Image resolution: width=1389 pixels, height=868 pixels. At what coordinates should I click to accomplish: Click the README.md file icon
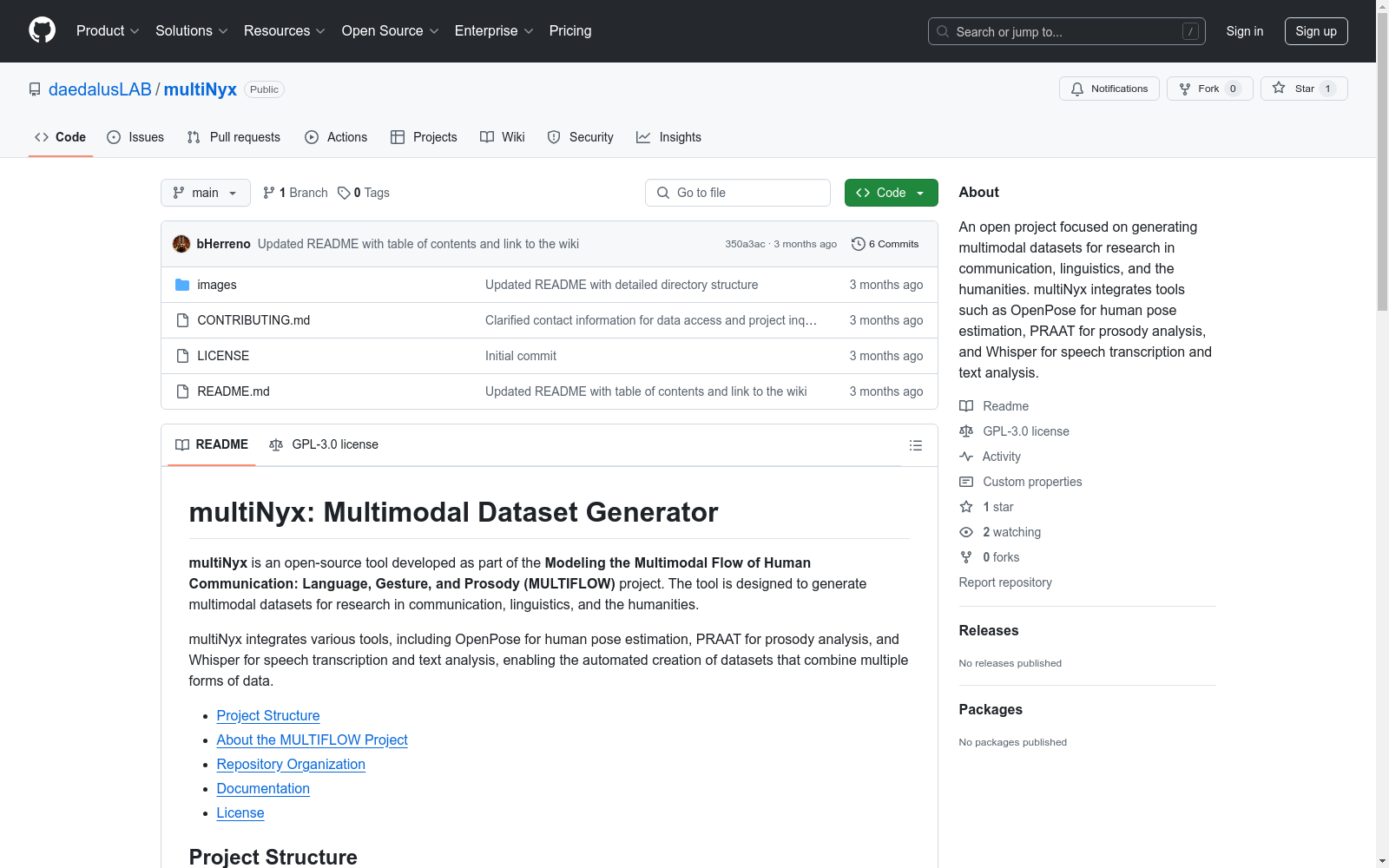pyautogui.click(x=182, y=391)
